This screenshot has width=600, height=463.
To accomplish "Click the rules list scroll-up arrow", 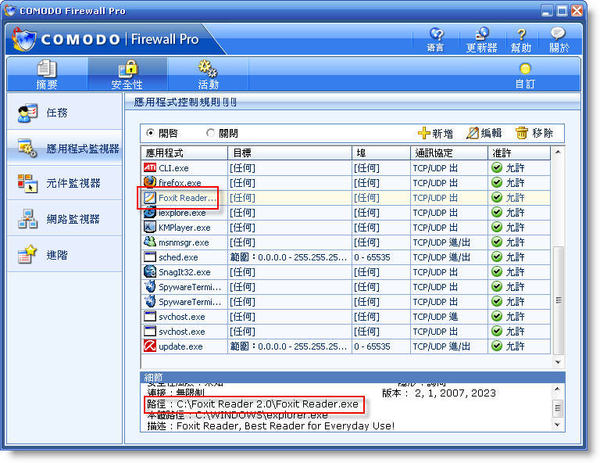I will pos(558,152).
